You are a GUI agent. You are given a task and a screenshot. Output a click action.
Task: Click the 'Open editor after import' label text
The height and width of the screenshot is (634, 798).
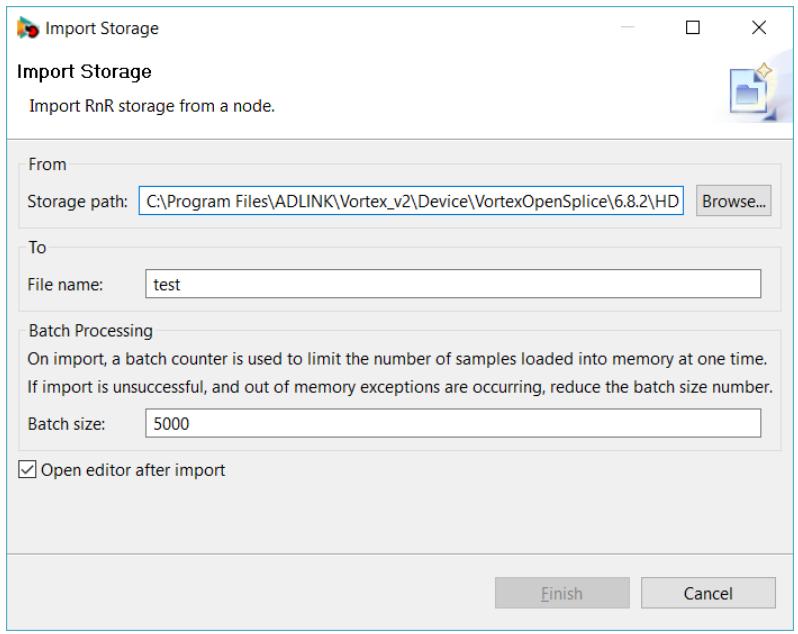point(133,470)
